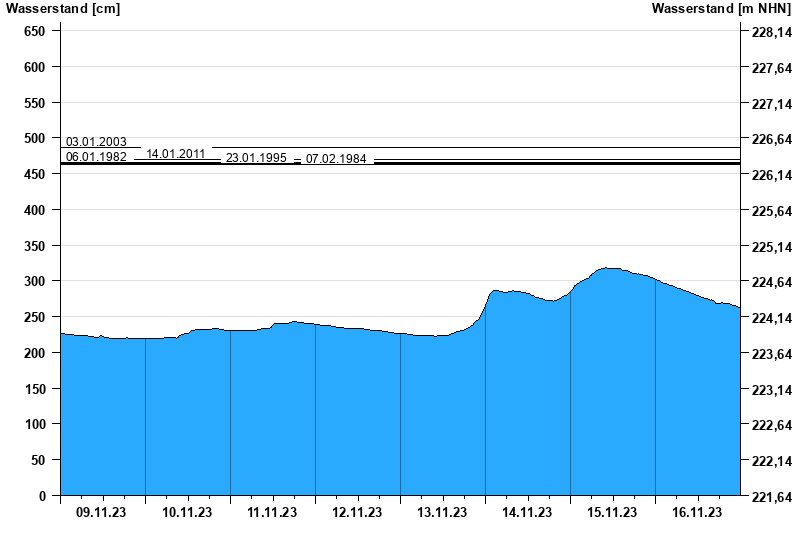
Task: Click the 221,64 label on right axis
Action: click(771, 497)
